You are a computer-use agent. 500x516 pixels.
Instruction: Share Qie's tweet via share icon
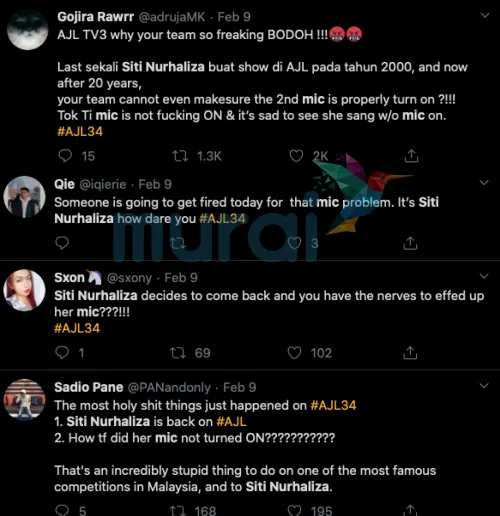(410, 243)
